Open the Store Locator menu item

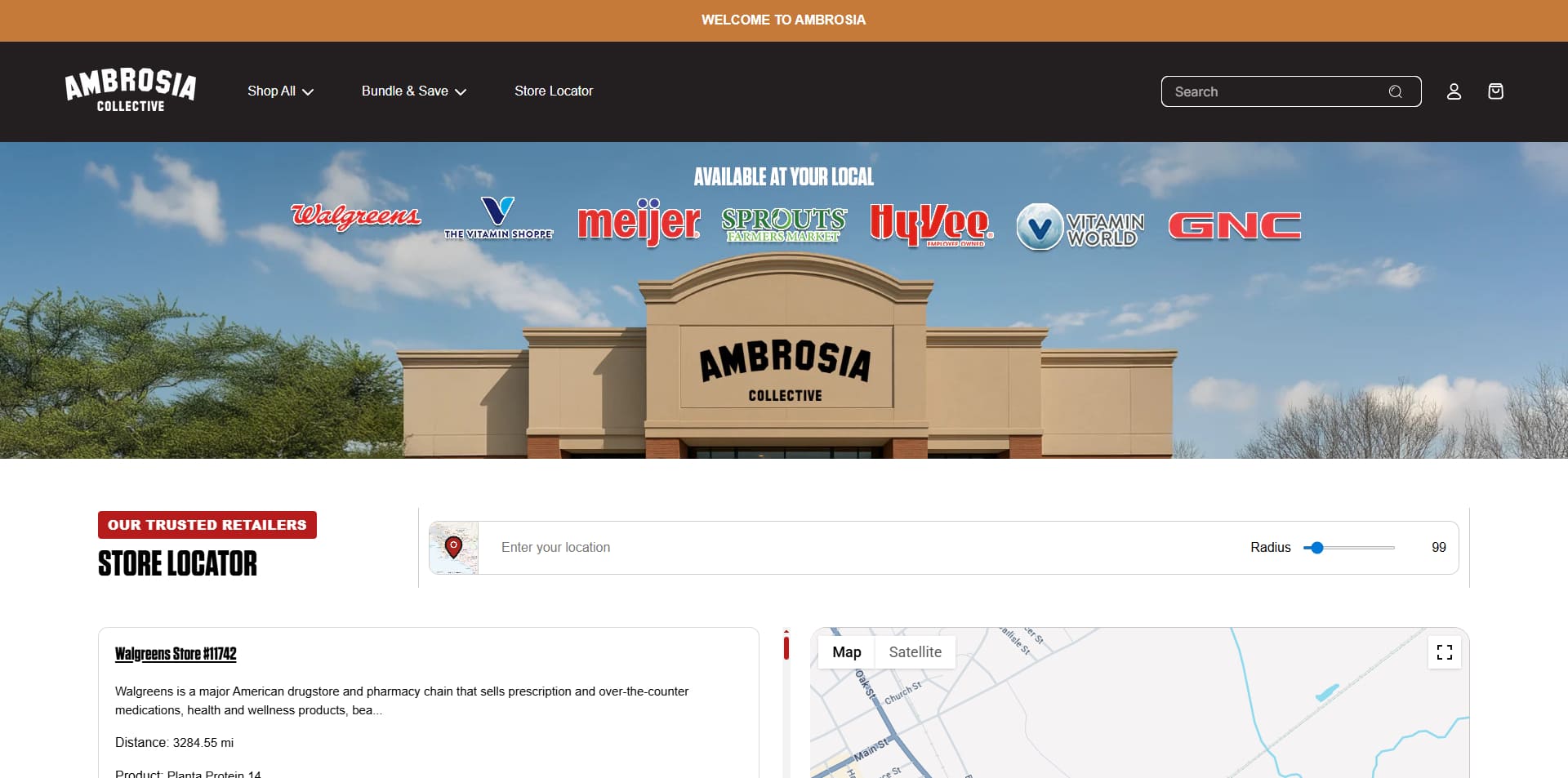[x=554, y=91]
